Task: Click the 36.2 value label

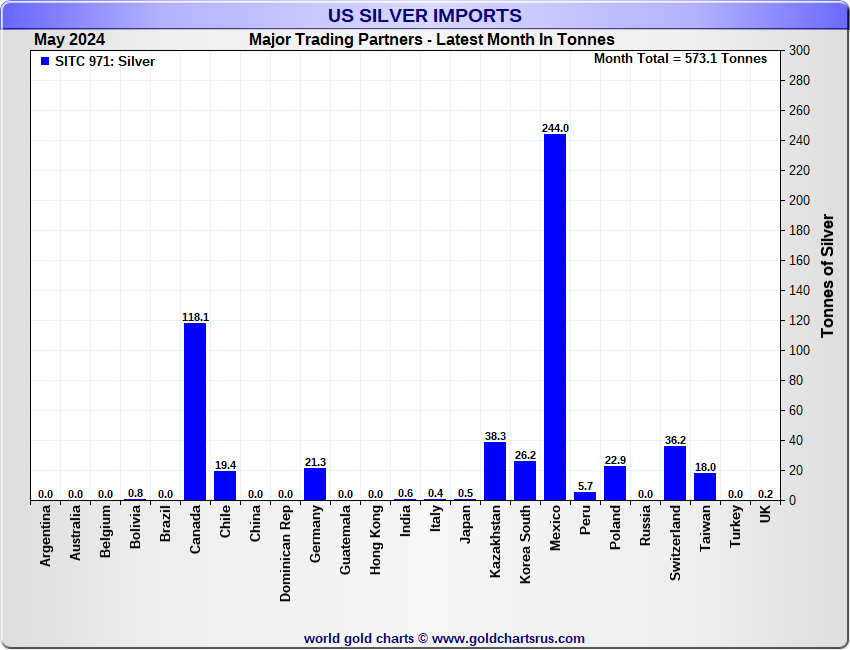Action: pyautogui.click(x=675, y=440)
